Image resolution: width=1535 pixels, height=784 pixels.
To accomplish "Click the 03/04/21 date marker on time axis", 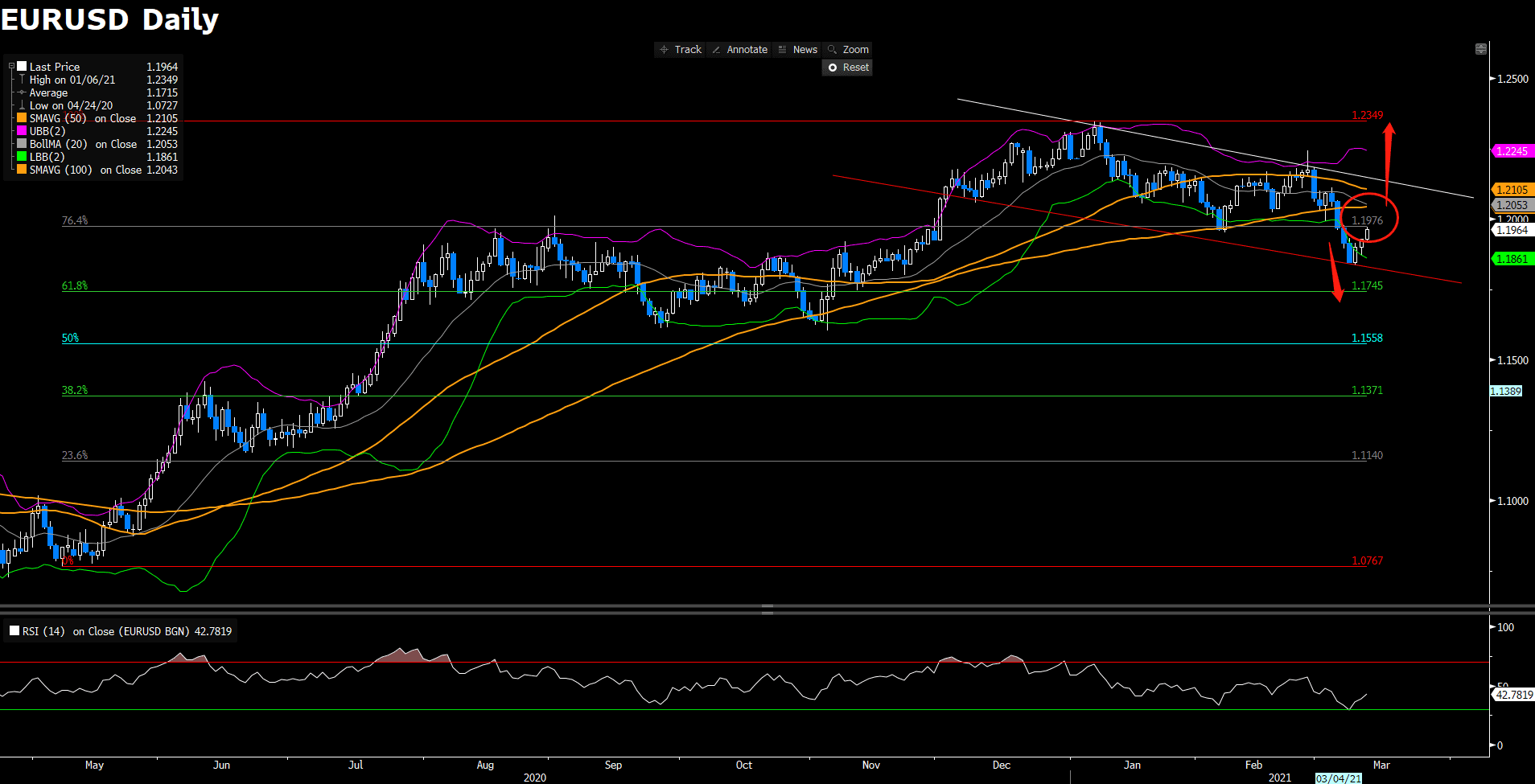I will (1339, 778).
